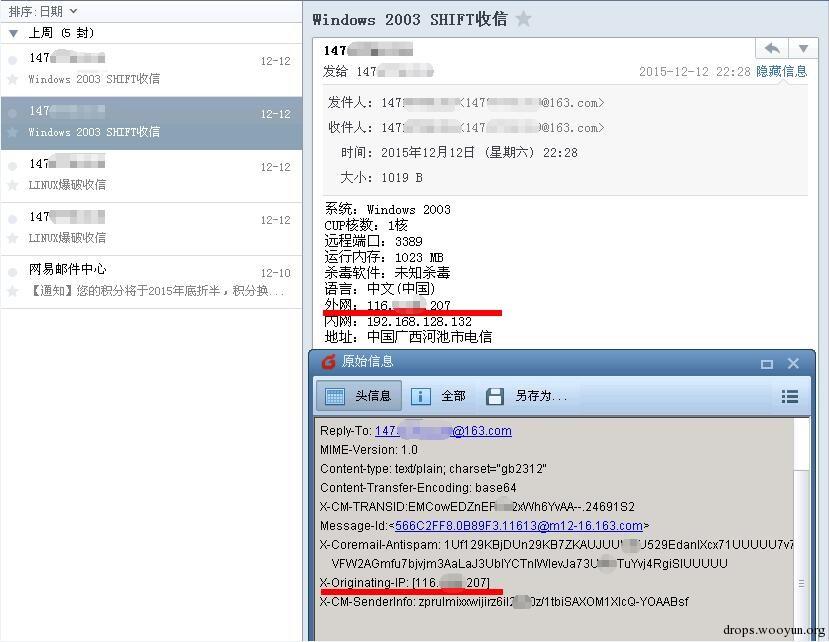829x642 pixels.
Task: Click the floppy disk save icon
Action: pos(494,396)
